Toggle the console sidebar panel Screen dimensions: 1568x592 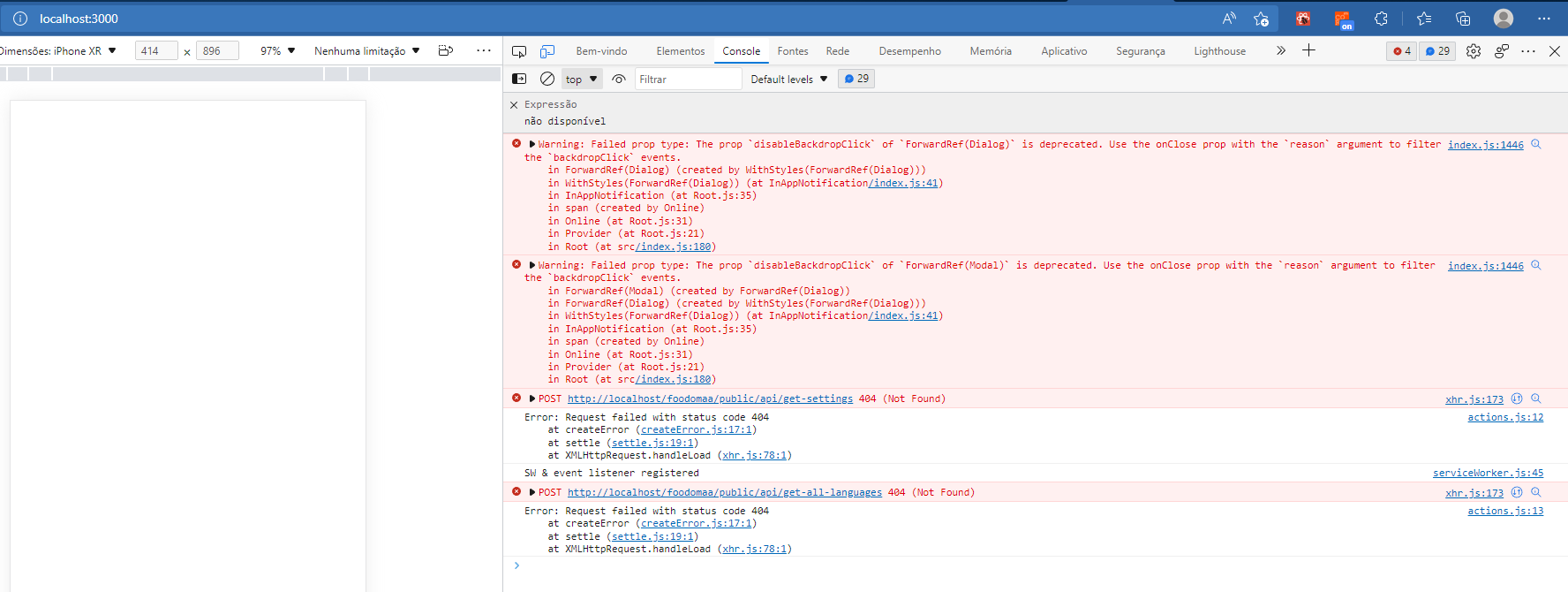tap(519, 79)
